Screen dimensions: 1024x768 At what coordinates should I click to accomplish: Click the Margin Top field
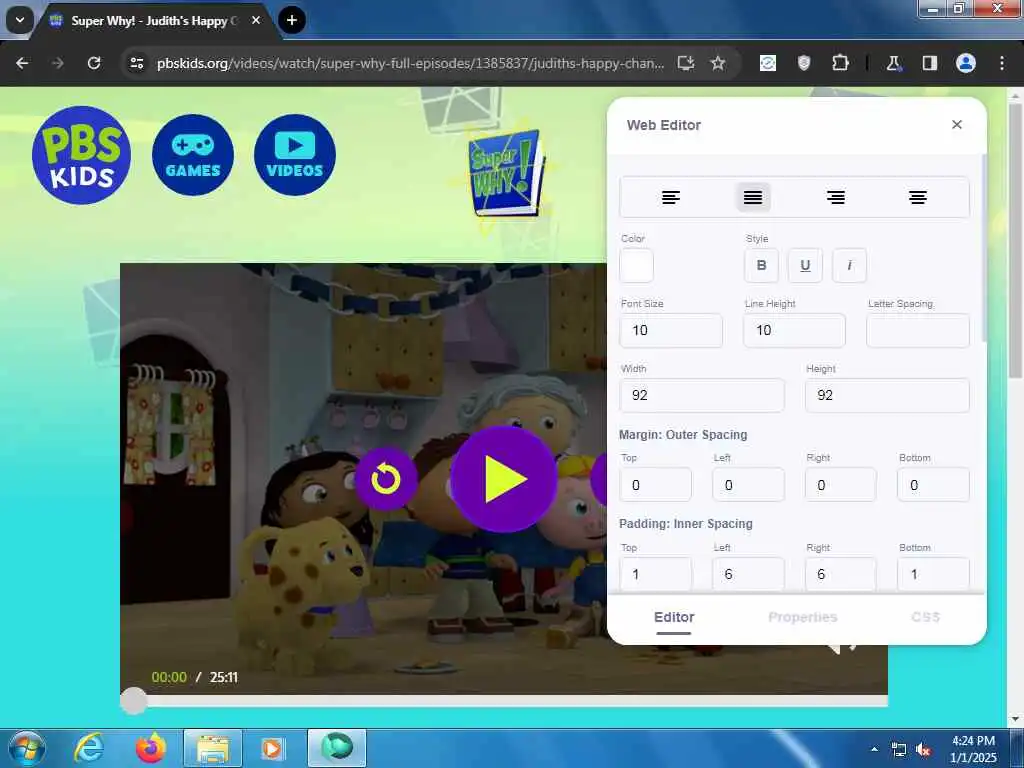(x=656, y=485)
